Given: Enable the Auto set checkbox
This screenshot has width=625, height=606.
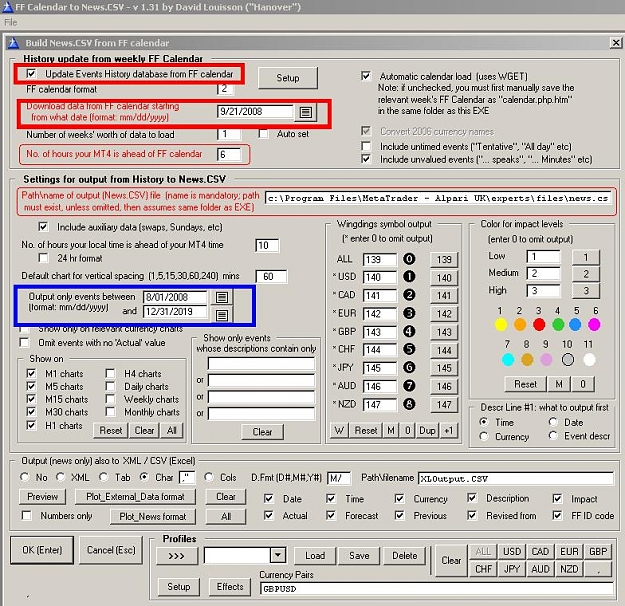Looking at the screenshot, I should tap(263, 134).
